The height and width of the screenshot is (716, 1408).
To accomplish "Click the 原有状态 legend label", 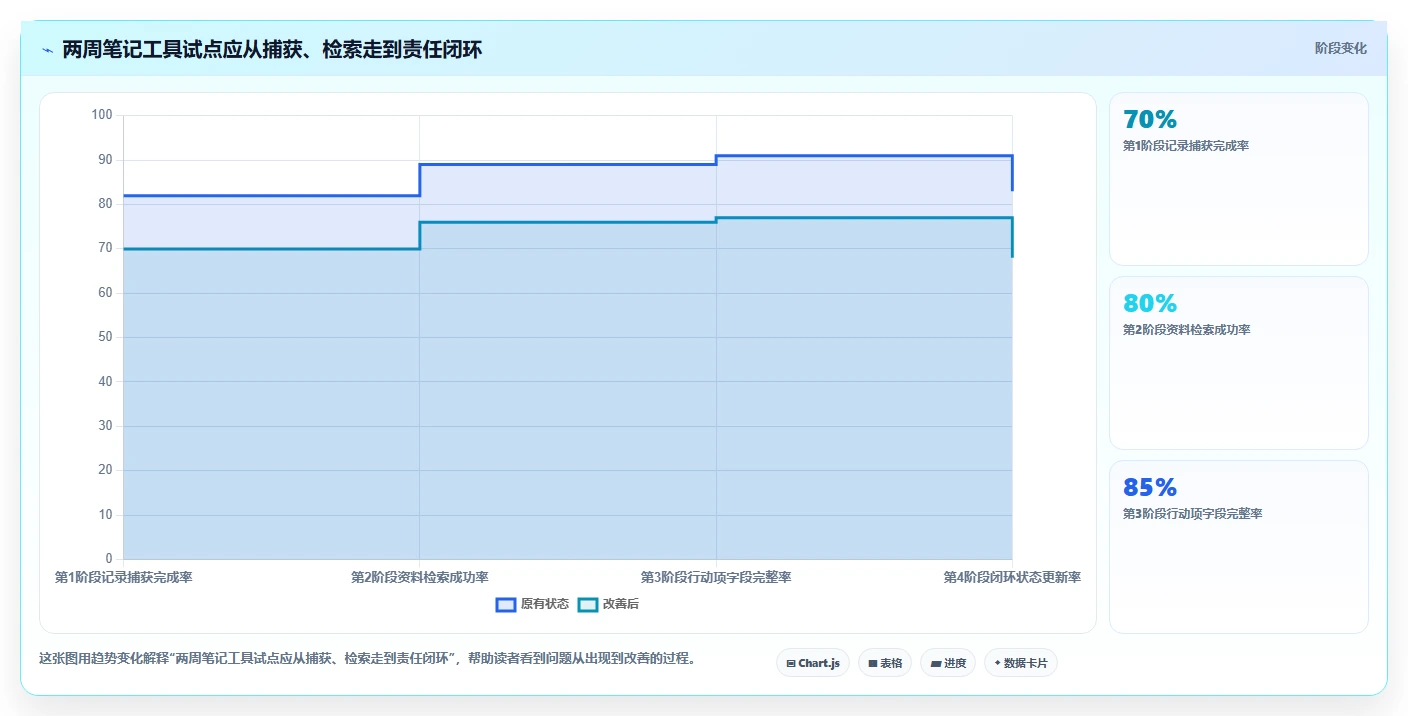I will pos(545,604).
